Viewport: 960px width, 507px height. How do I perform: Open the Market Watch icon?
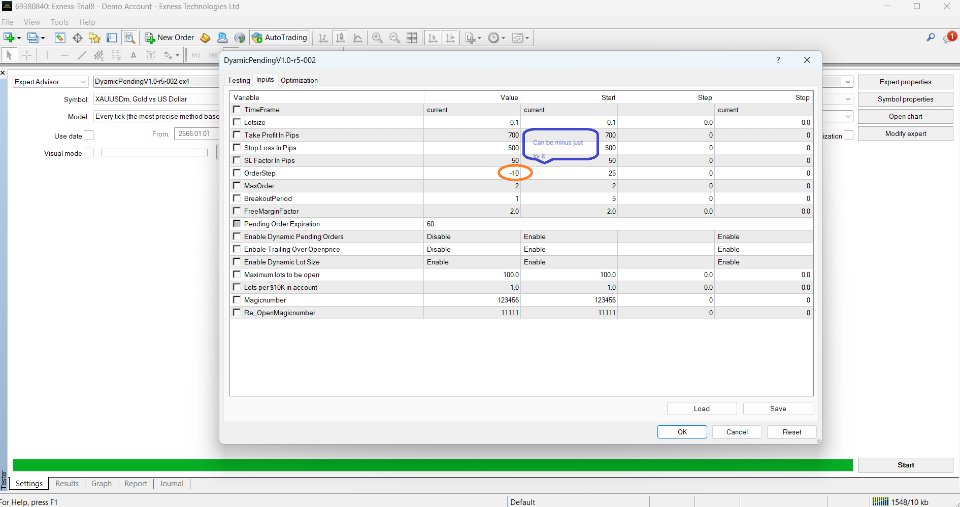coord(60,37)
